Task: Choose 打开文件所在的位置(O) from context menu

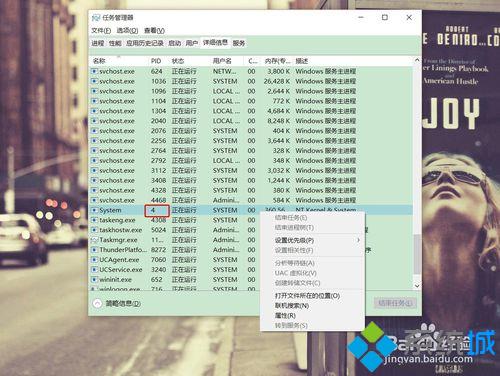Action: [307, 296]
